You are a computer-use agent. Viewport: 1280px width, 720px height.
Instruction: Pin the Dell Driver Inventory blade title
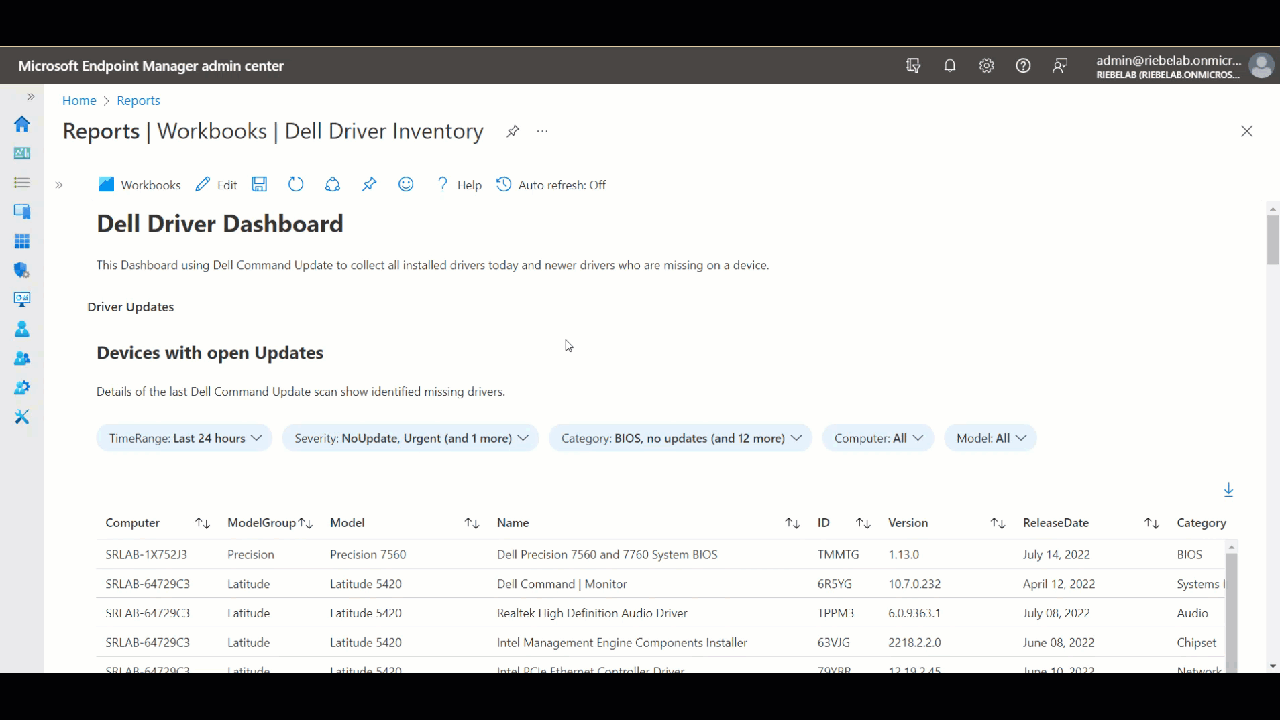coord(513,131)
